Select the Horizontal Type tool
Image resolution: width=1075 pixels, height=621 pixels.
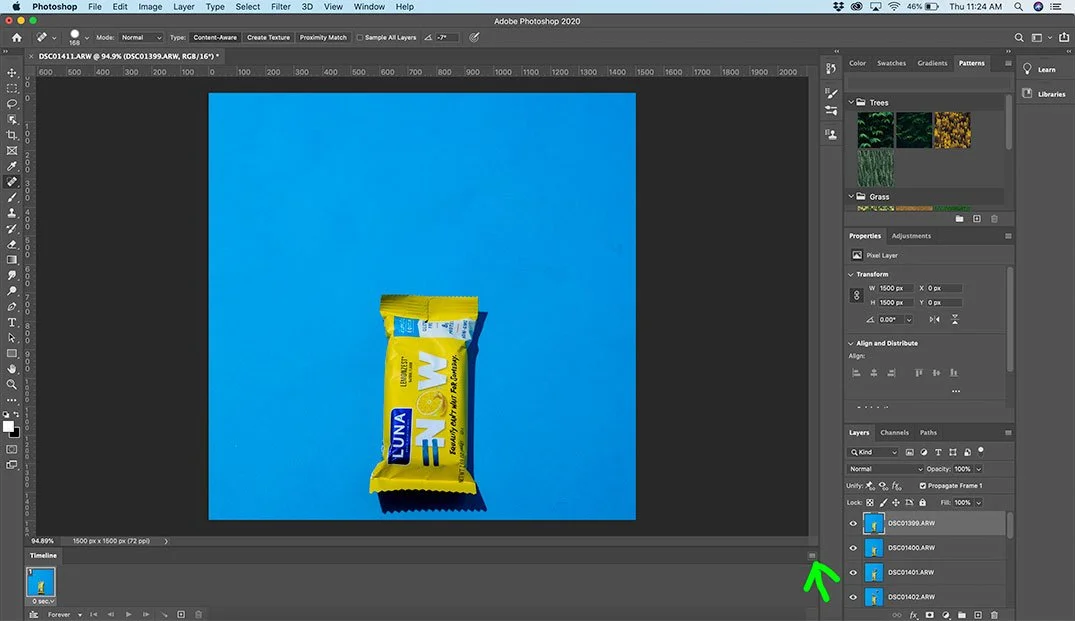tap(12, 322)
